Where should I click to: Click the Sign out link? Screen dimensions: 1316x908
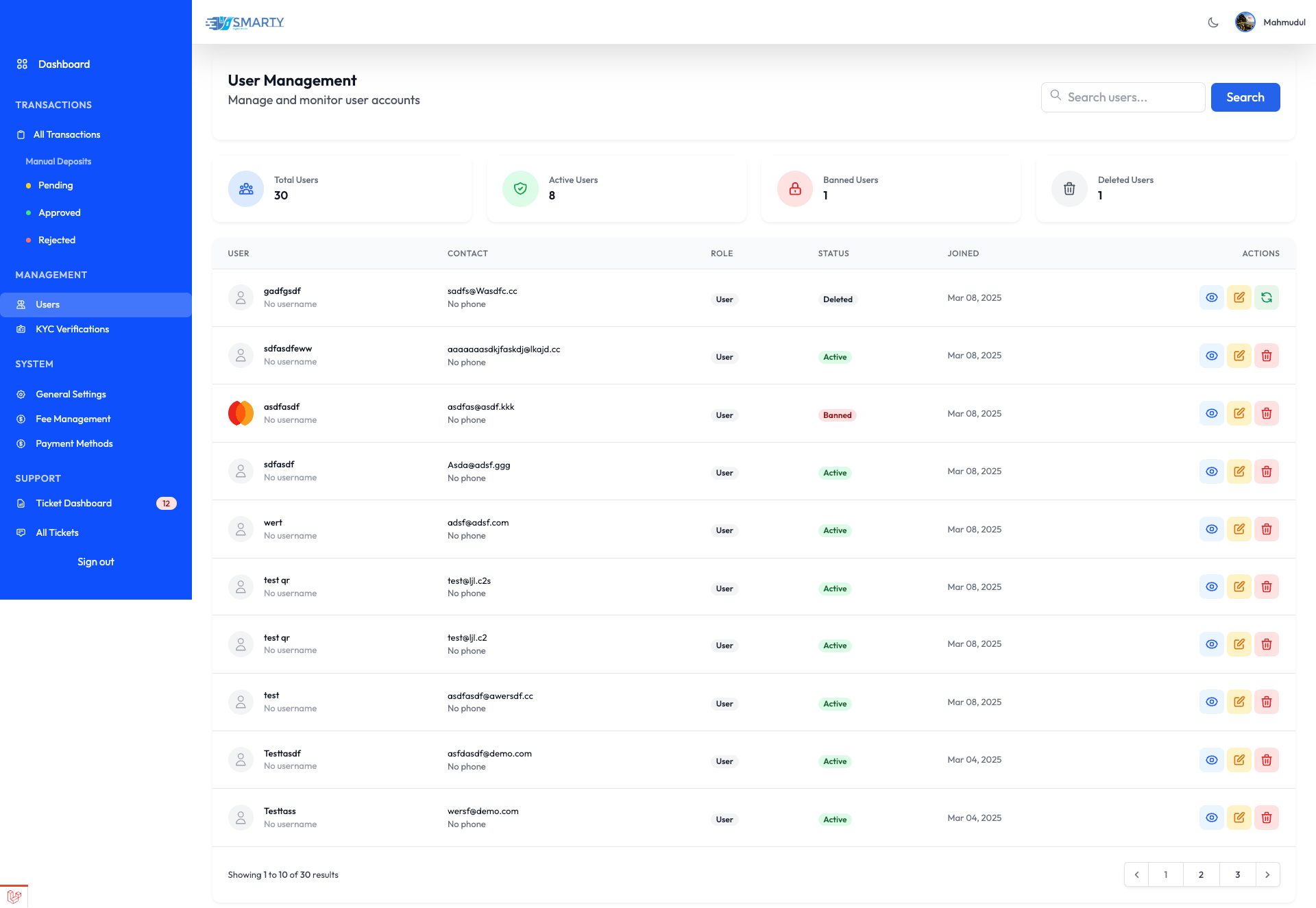click(x=95, y=561)
